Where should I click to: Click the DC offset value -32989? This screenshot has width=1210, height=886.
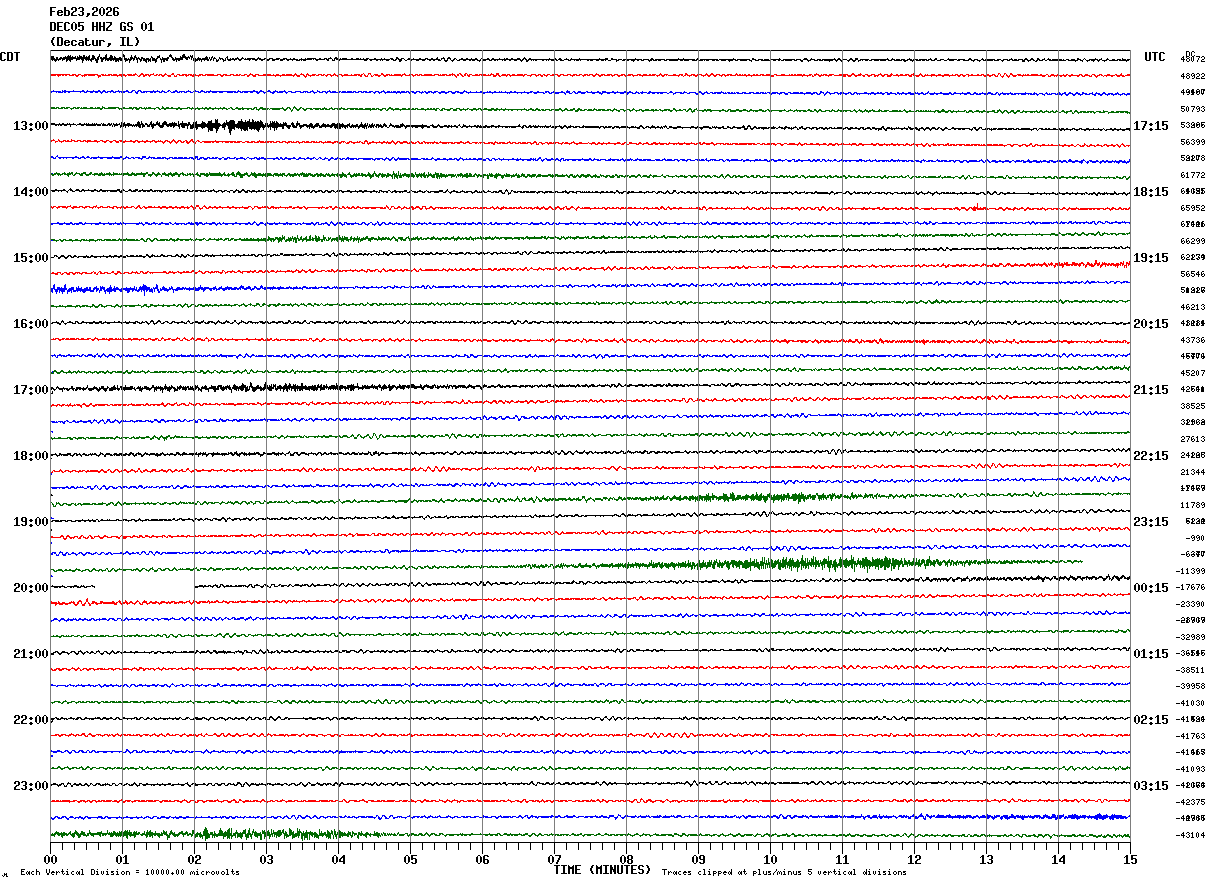coord(1190,637)
